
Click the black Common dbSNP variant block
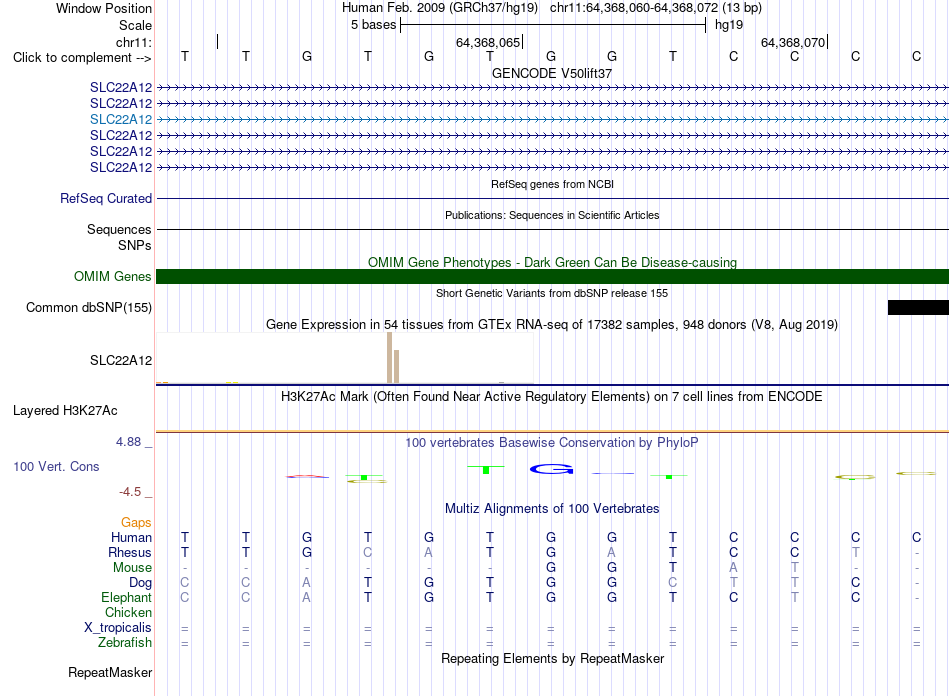point(918,307)
